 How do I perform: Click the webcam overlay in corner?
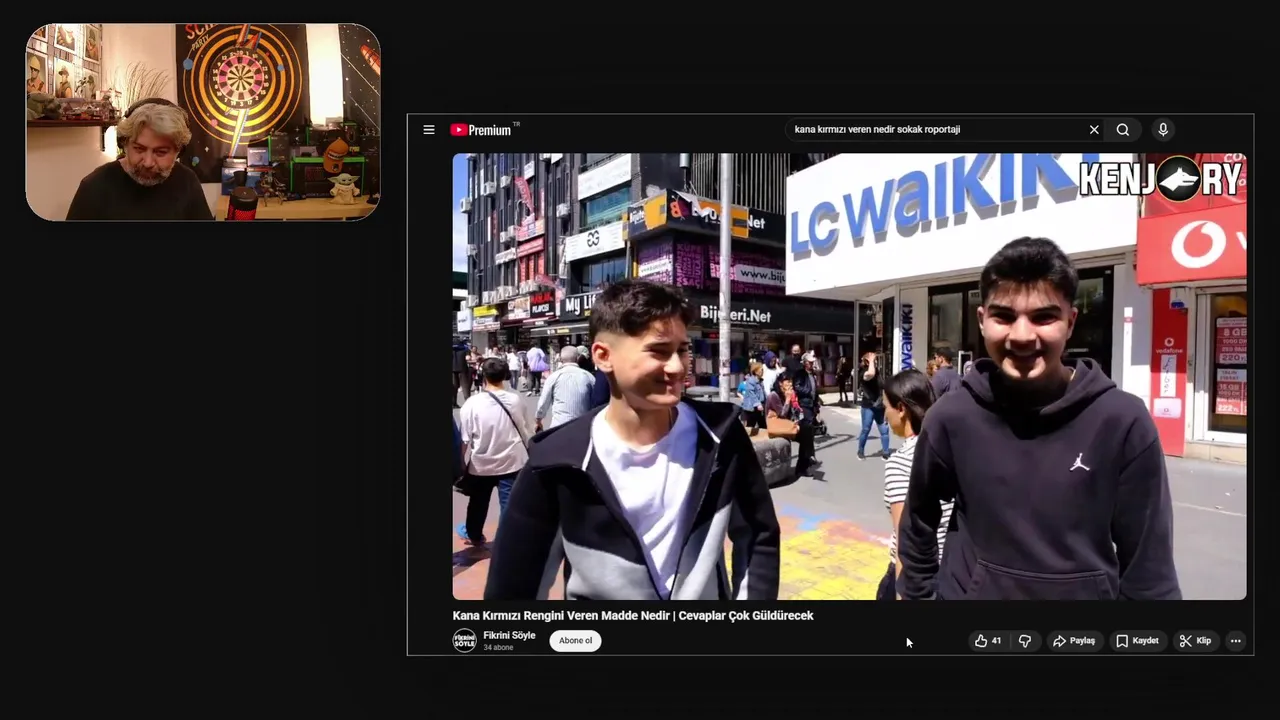(x=203, y=122)
